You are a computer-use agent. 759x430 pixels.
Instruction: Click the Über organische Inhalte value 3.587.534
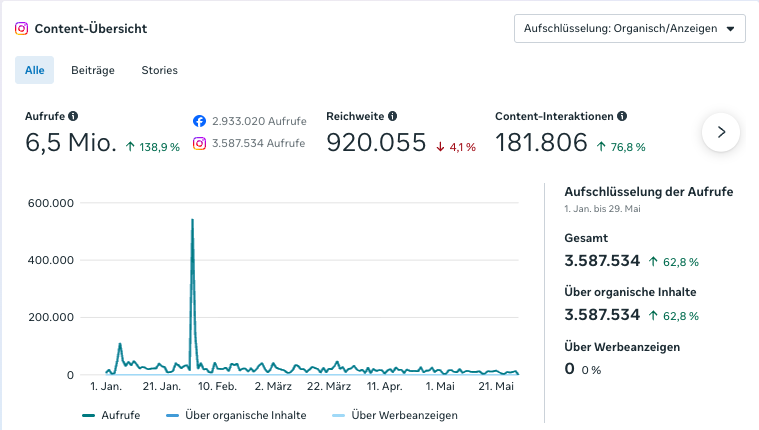pos(602,315)
